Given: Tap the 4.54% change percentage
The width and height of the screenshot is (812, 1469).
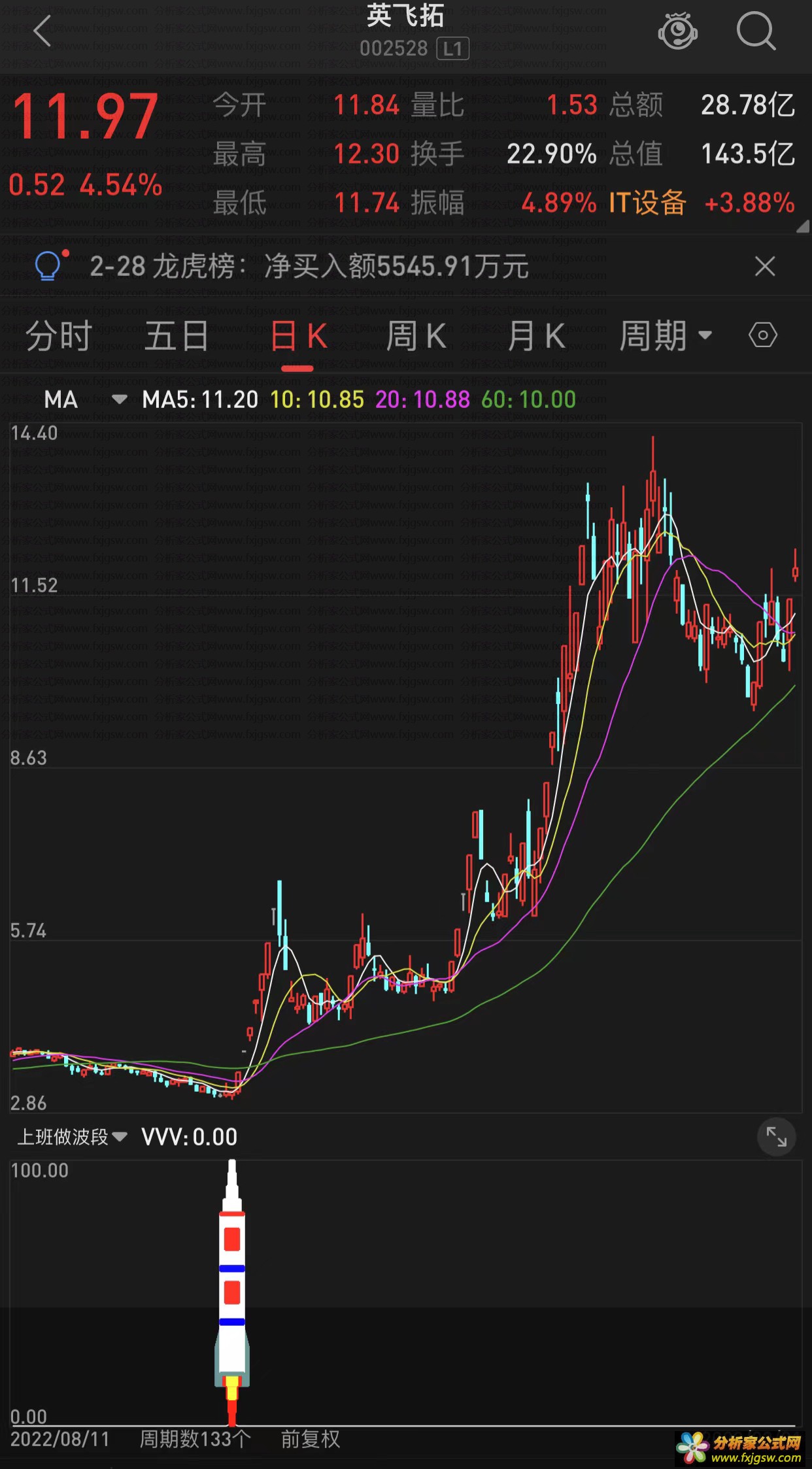Looking at the screenshot, I should coord(121,185).
